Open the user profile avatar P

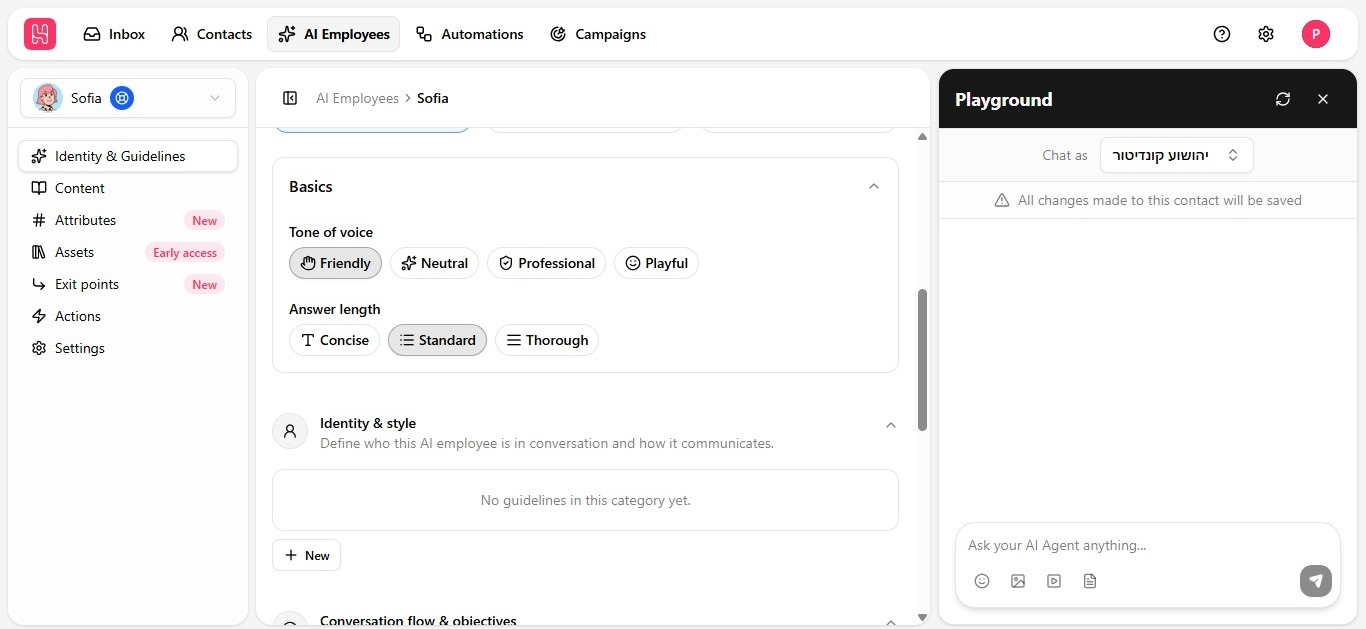click(x=1316, y=34)
